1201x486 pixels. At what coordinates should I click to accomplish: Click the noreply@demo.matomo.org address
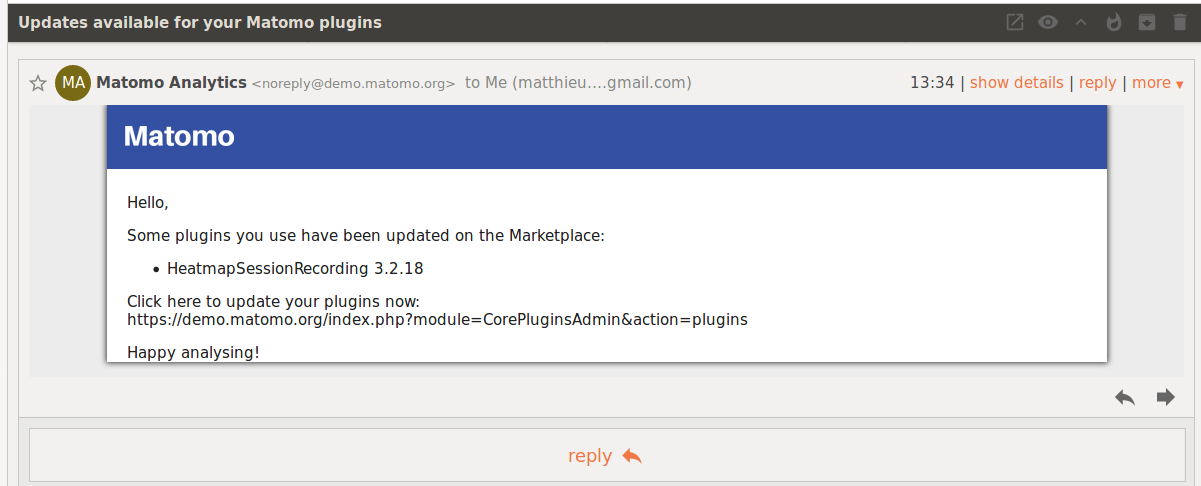(353, 84)
